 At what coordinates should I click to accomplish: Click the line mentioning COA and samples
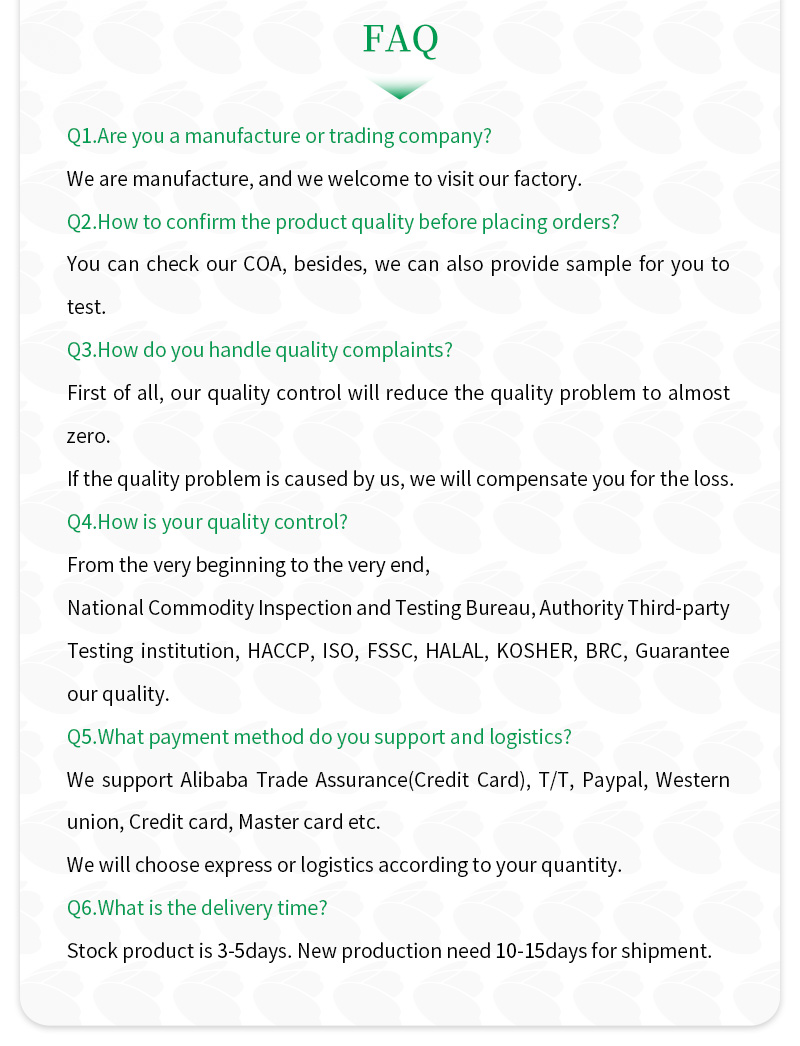coord(398,265)
